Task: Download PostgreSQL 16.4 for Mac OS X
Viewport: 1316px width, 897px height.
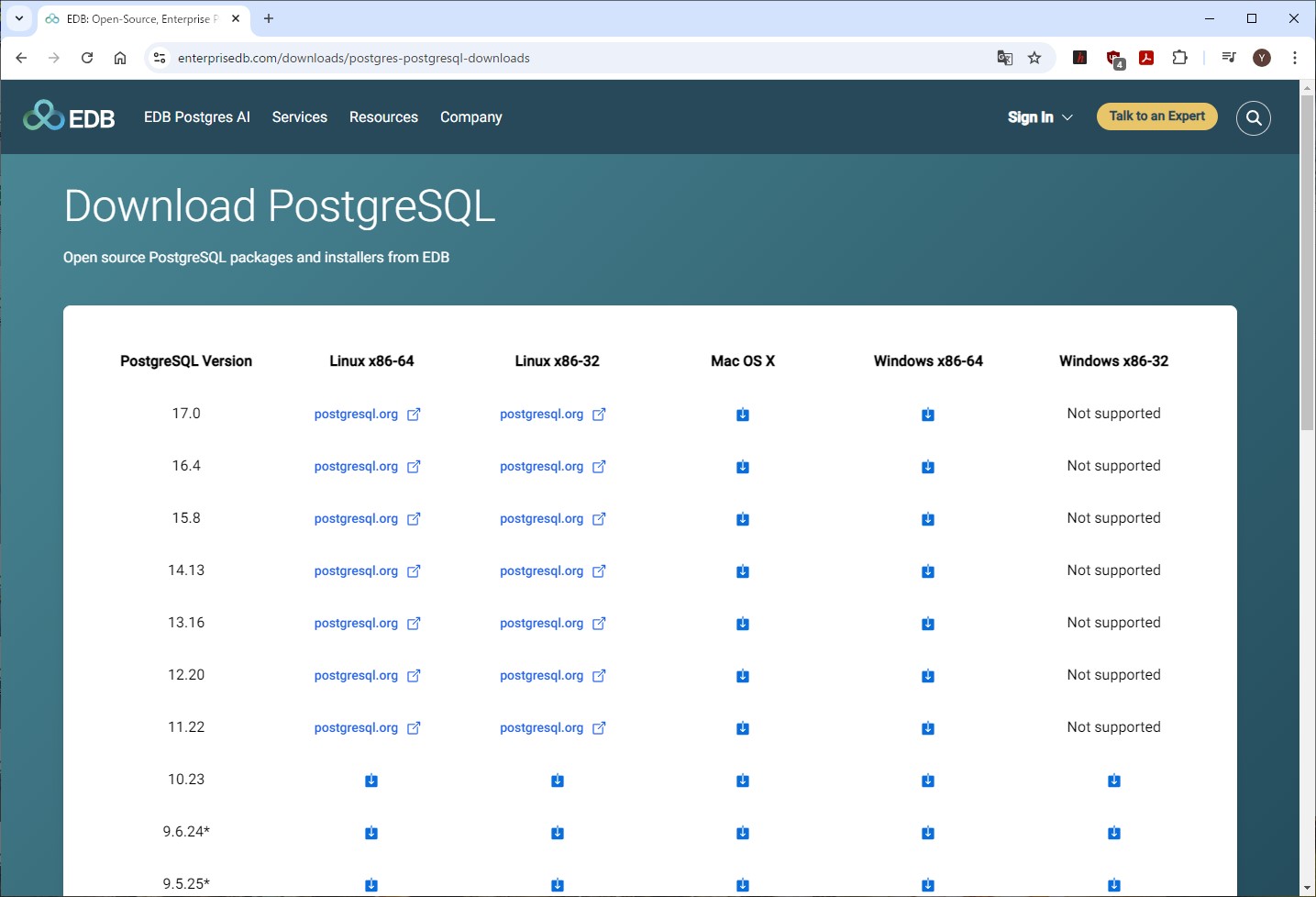Action: [743, 467]
